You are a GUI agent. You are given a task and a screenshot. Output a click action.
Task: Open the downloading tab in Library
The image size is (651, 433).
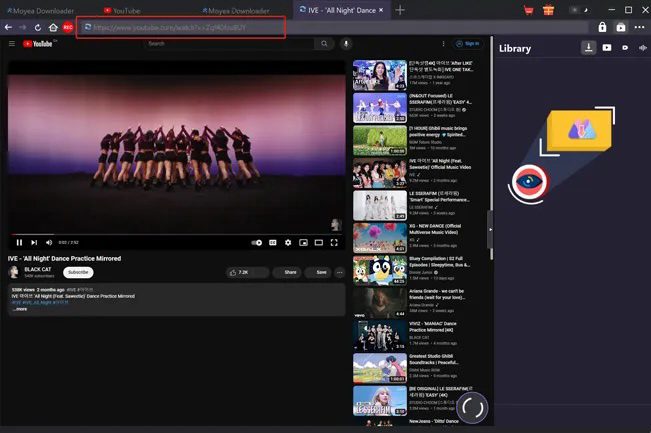pyautogui.click(x=589, y=47)
